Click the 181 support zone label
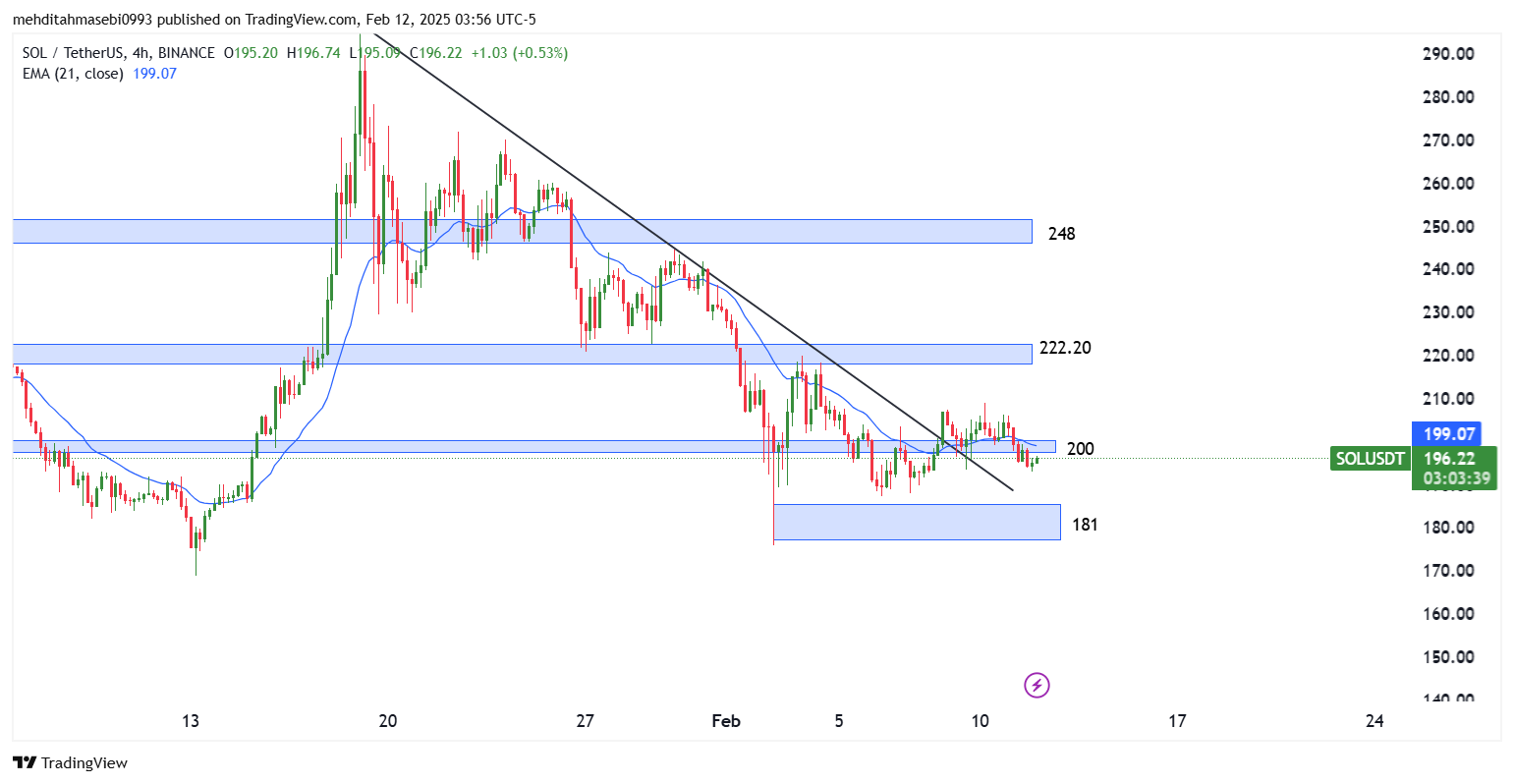Viewport: 1514px width, 784px height. (x=1085, y=525)
